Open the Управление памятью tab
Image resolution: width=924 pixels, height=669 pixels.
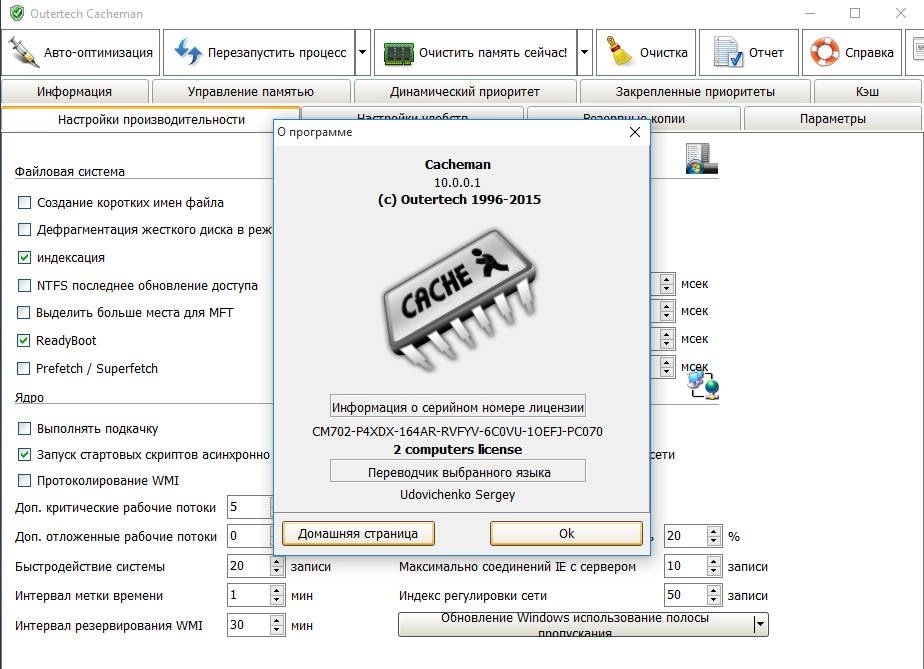click(x=251, y=91)
